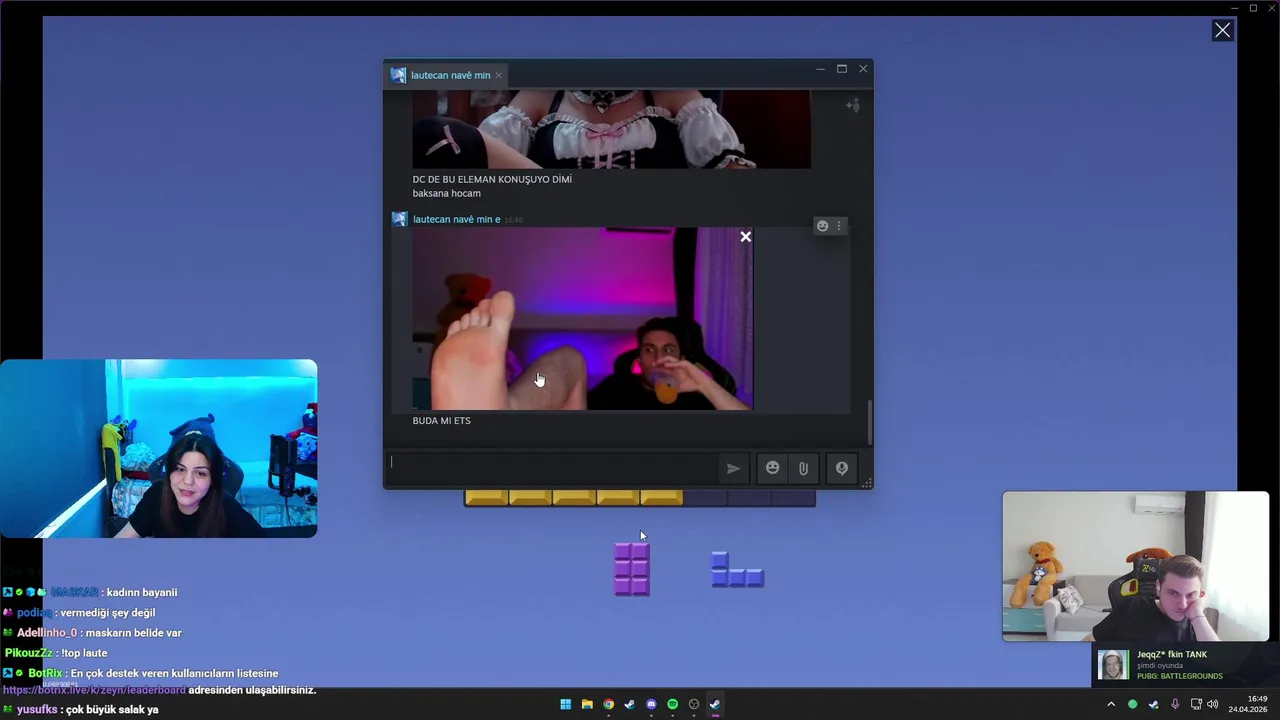Screen dimensions: 1280x720
Task: Add a friend to chat icon
Action: pyautogui.click(x=852, y=105)
